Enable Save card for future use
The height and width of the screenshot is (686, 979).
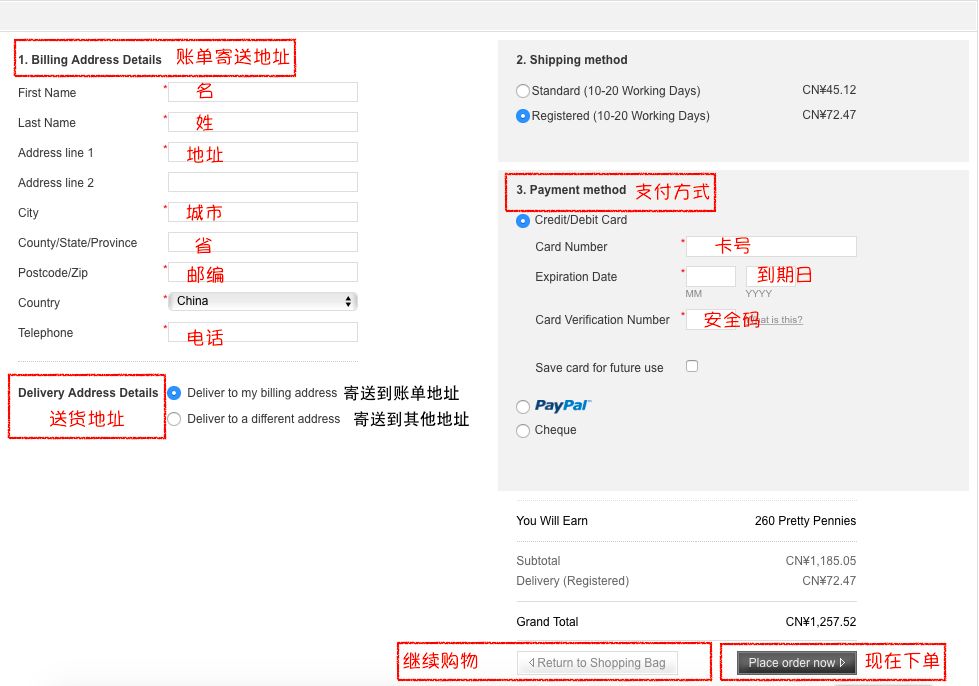691,367
